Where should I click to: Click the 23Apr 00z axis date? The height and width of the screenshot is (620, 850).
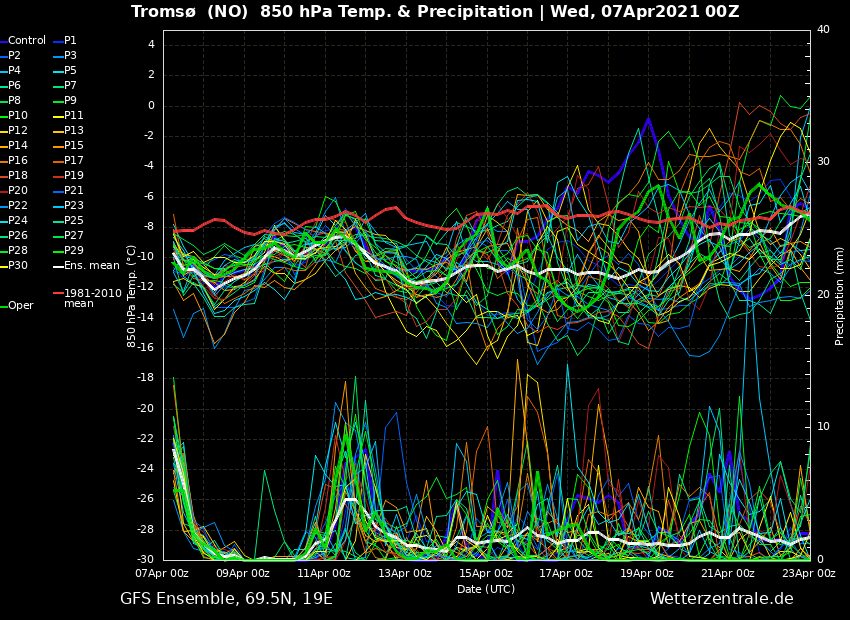(x=810, y=573)
